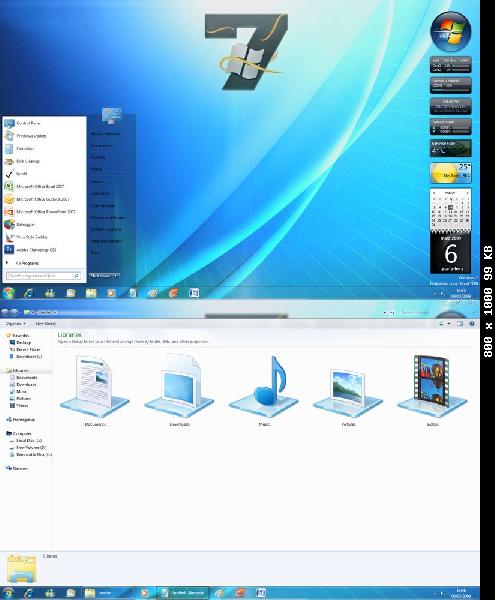This screenshot has height=600, width=495.
Task: Open Documents in the Start menu right pane
Action: pos(101,146)
